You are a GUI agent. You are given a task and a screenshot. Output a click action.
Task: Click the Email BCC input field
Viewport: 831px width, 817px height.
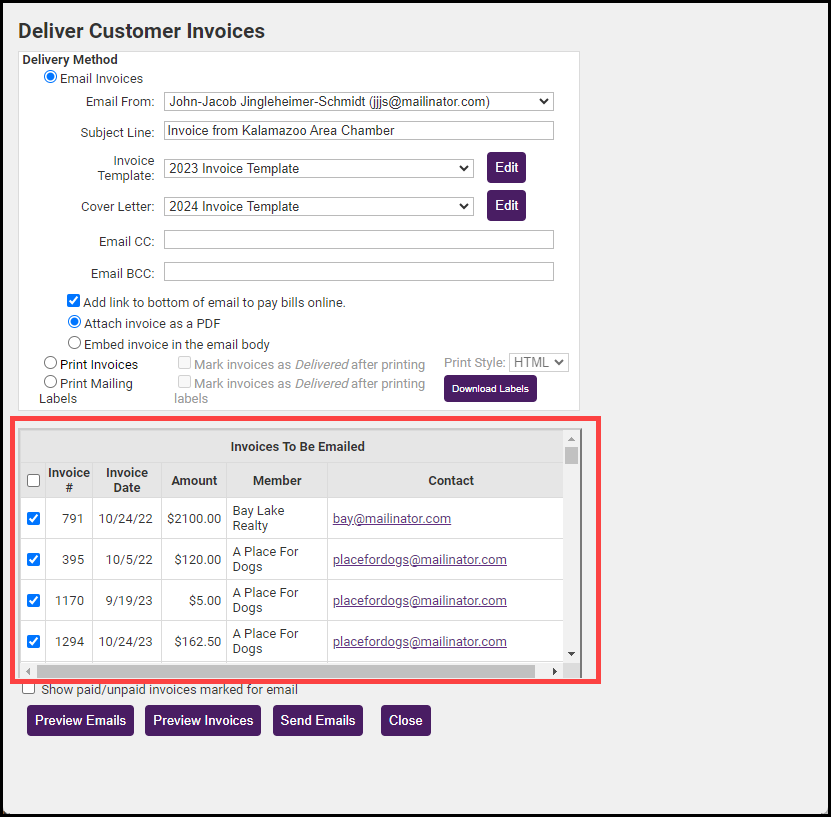coord(358,272)
